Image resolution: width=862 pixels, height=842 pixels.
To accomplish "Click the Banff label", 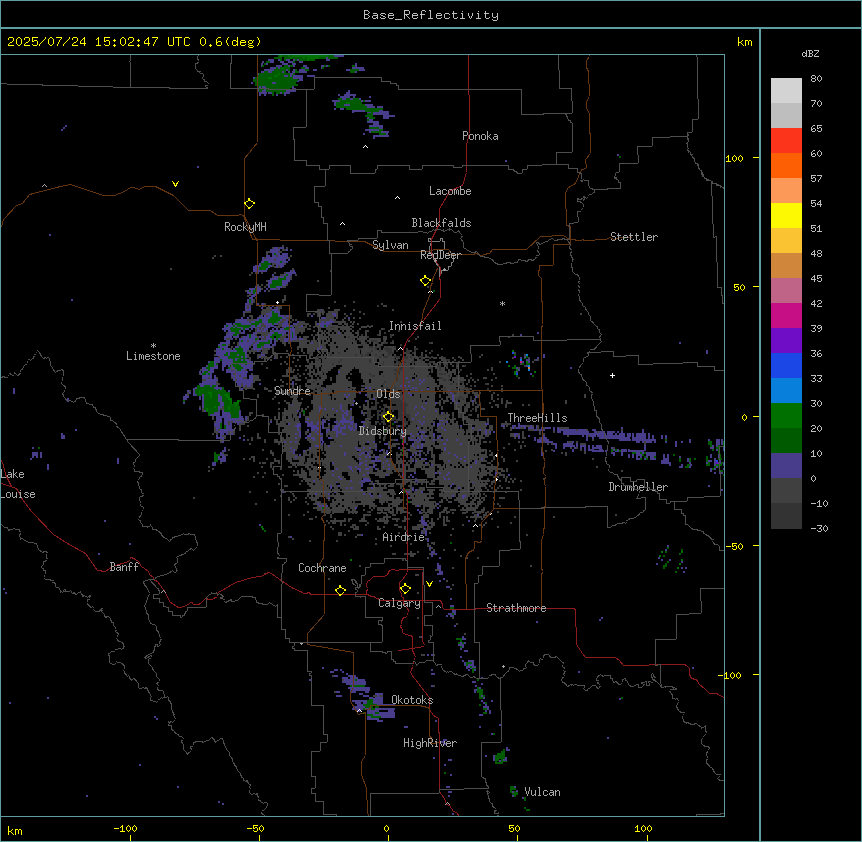I will [124, 567].
